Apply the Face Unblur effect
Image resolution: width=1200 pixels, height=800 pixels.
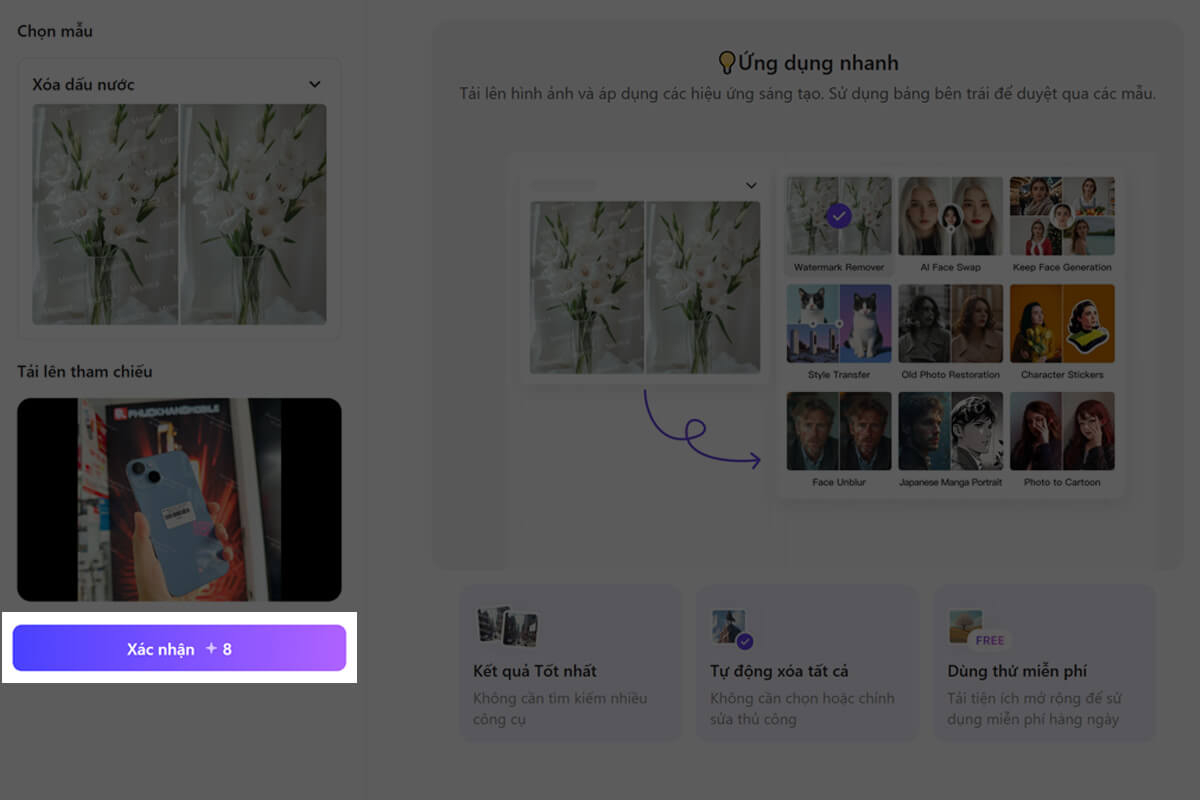838,432
